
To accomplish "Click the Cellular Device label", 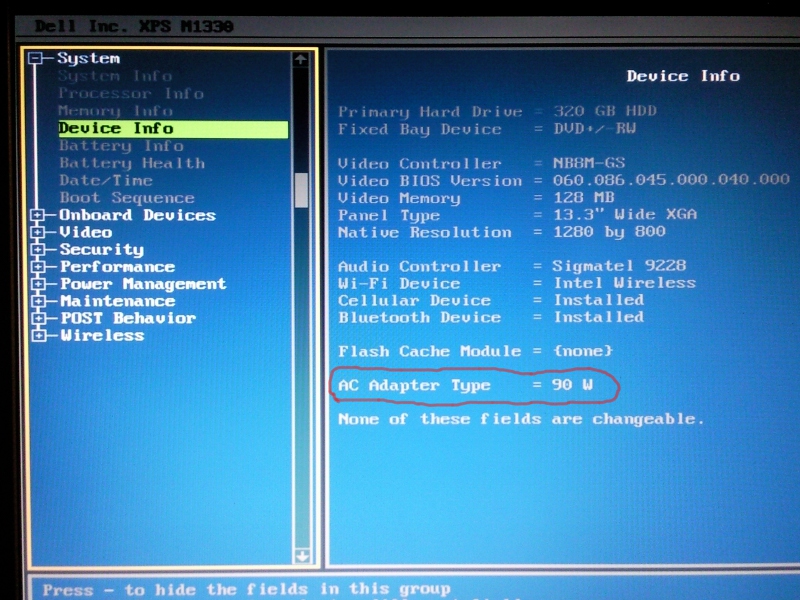I will 414,301.
